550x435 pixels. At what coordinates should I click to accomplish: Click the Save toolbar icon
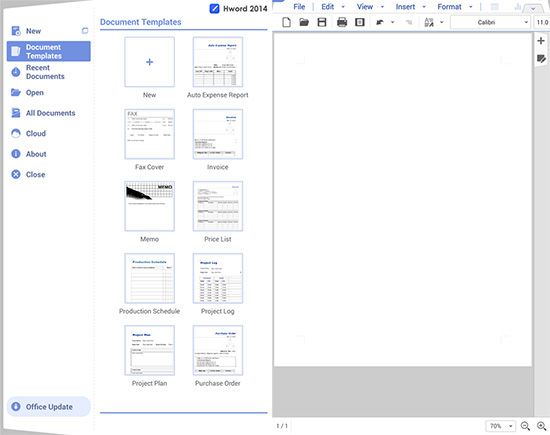point(322,22)
